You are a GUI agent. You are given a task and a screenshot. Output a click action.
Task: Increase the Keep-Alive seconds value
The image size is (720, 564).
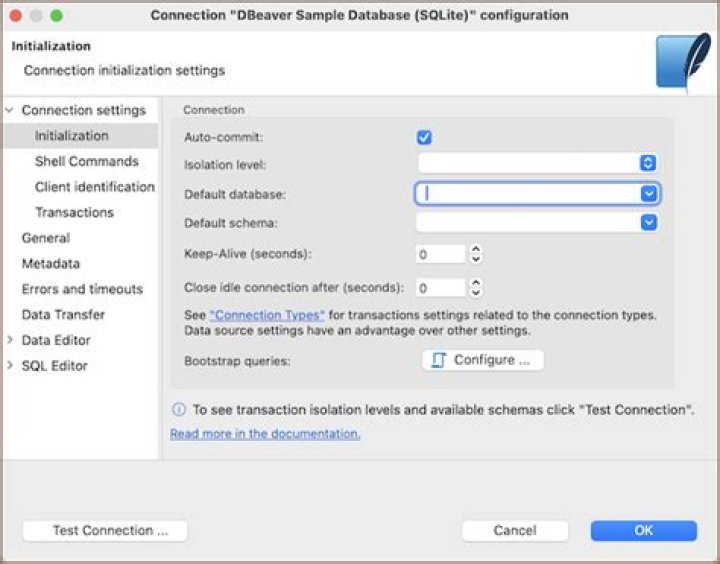(x=476, y=249)
